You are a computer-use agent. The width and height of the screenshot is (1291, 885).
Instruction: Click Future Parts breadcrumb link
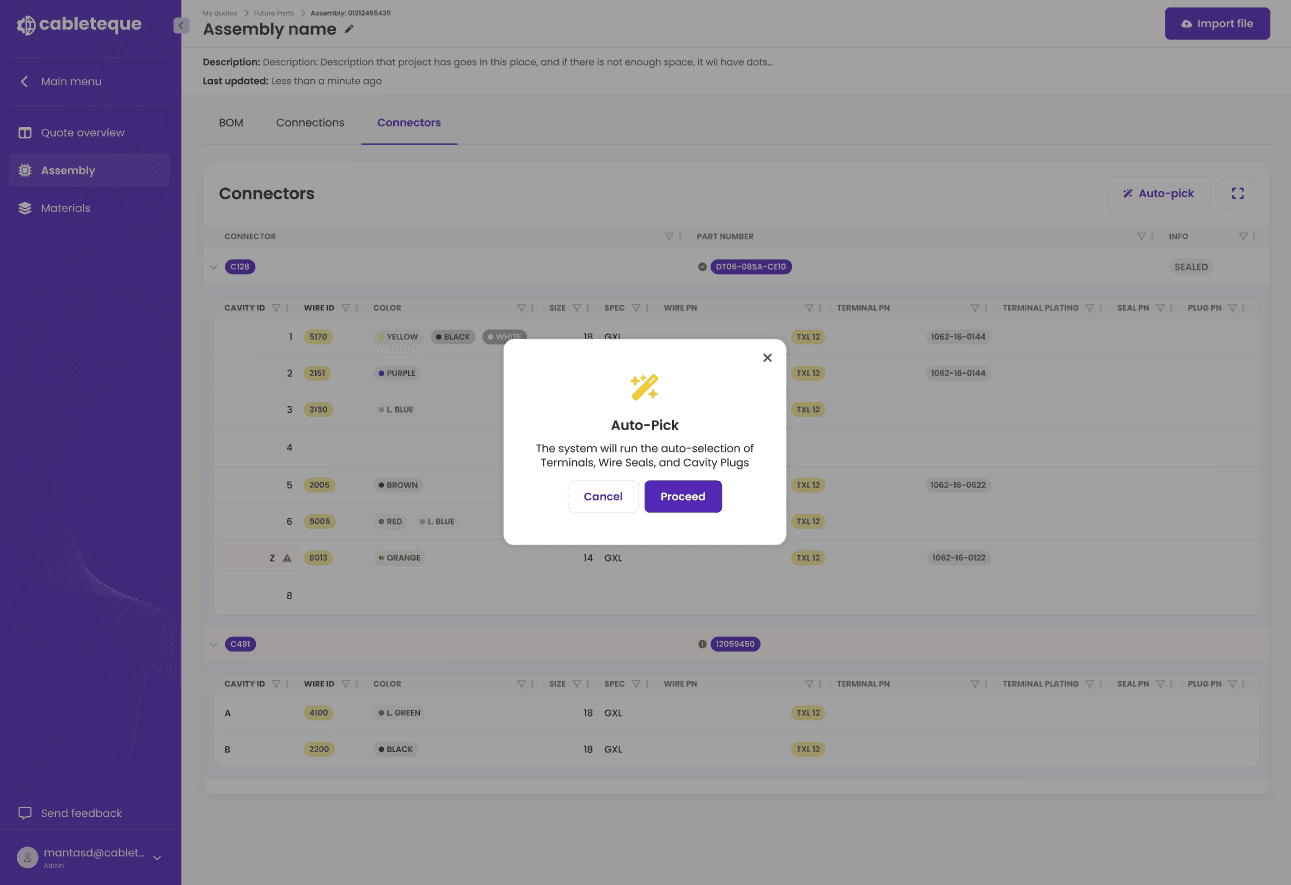273,13
